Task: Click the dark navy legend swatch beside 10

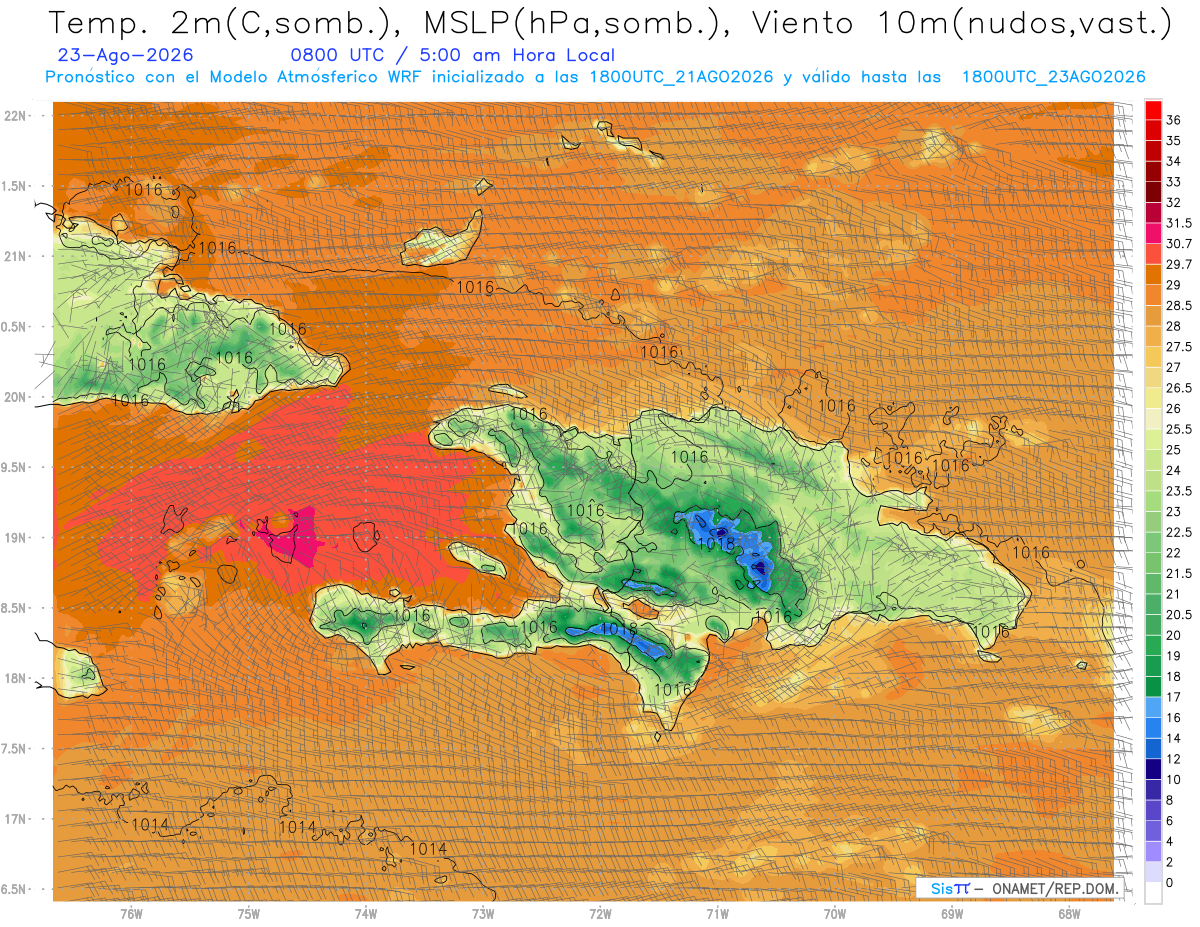Action: 1153,769
